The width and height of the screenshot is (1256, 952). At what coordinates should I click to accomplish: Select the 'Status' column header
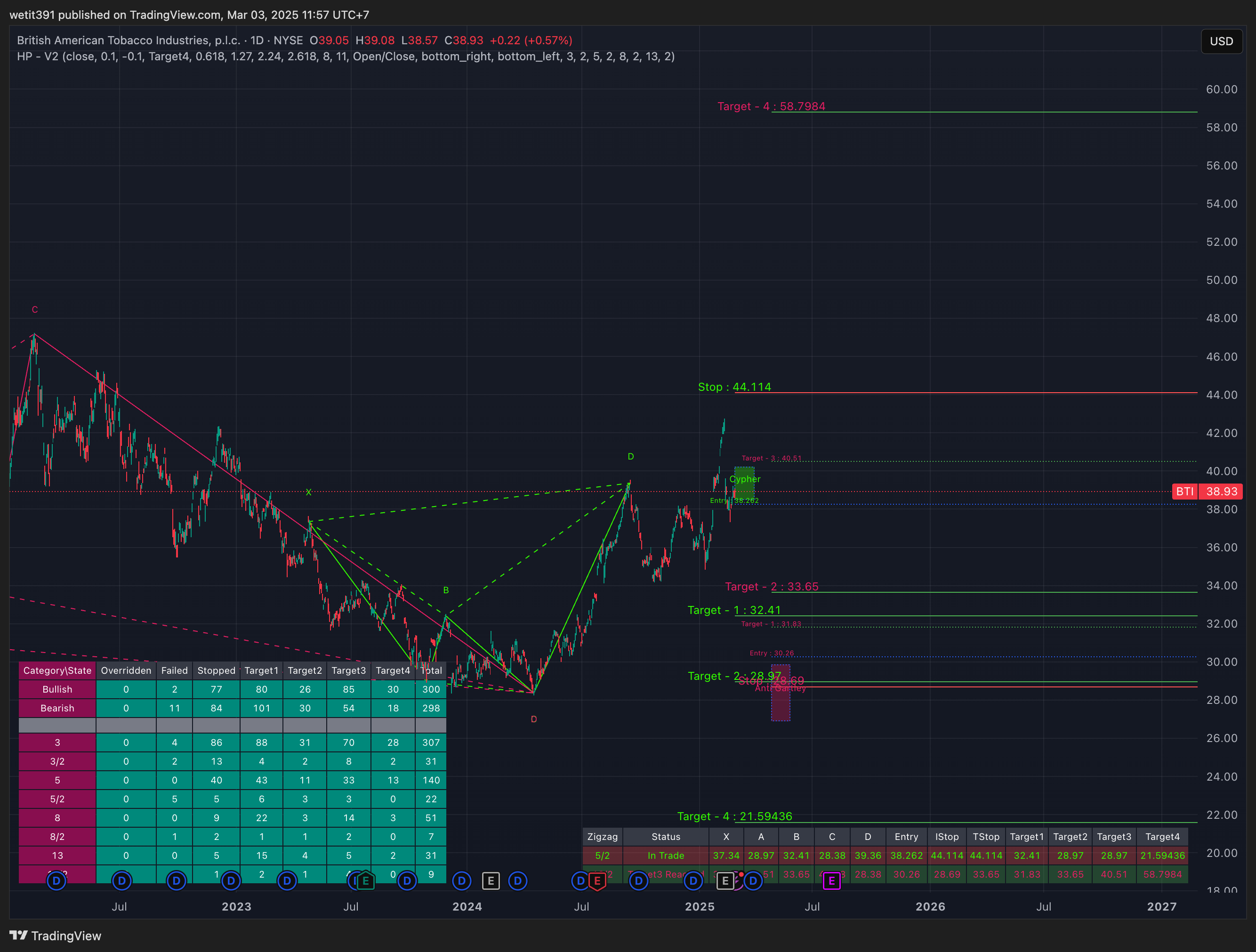[x=666, y=837]
